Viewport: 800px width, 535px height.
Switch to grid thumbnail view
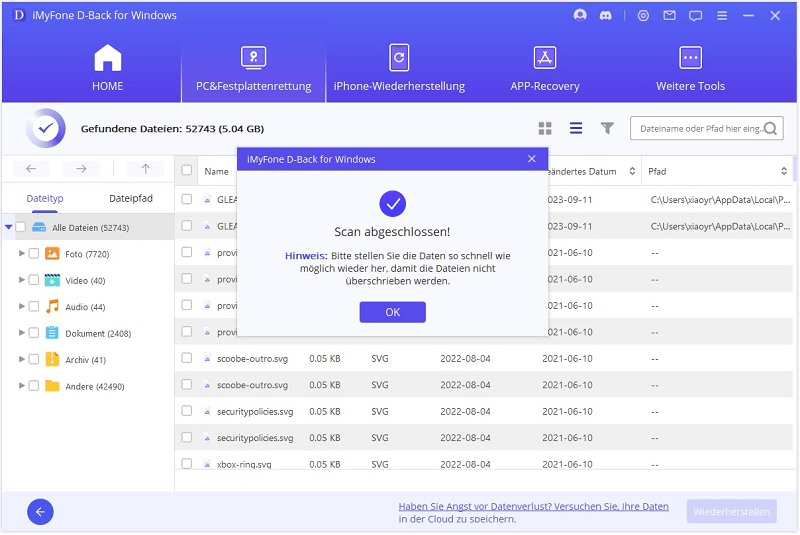[x=545, y=129]
